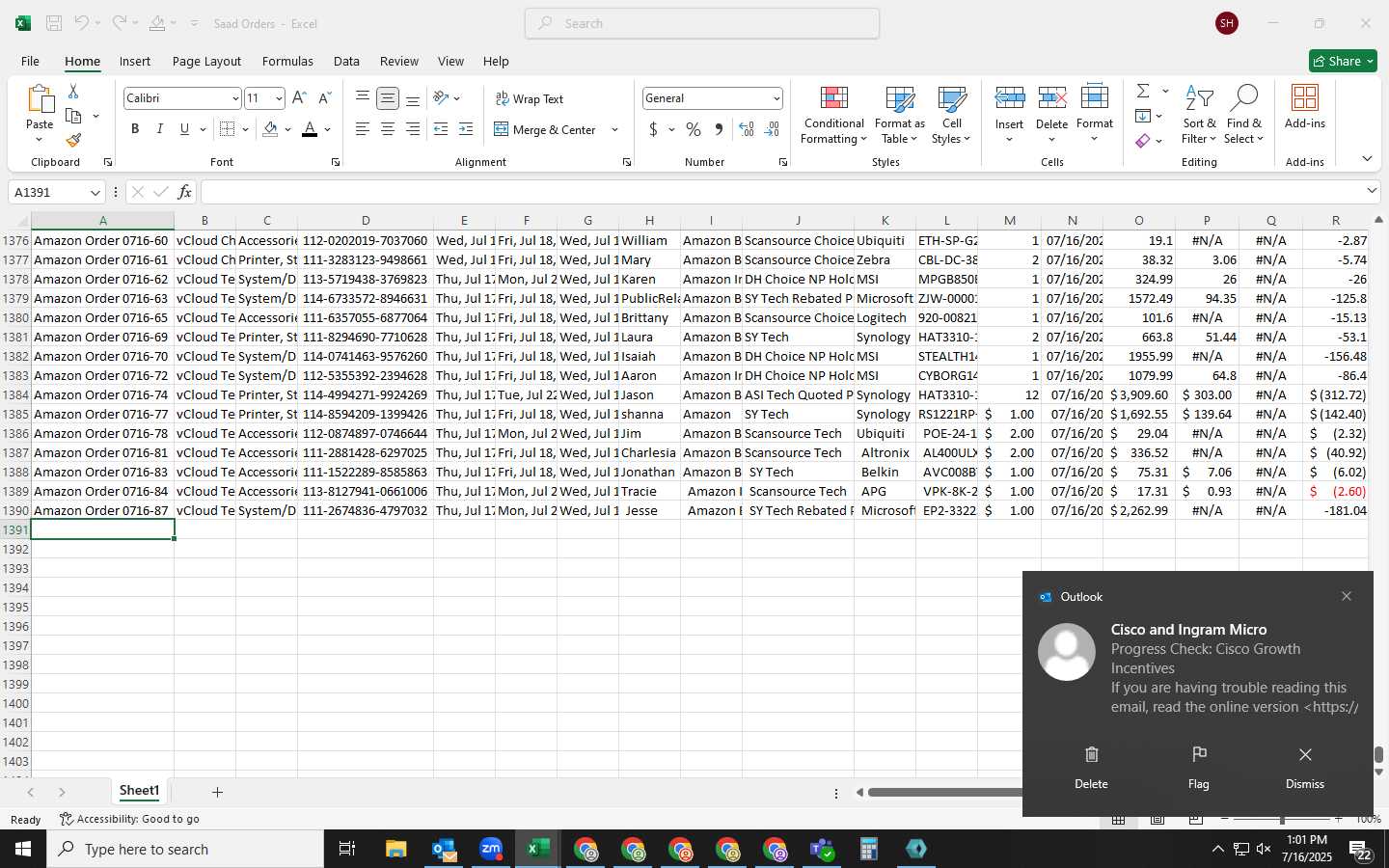Increase decimal places
Screen dimensions: 1389x868
(747, 129)
